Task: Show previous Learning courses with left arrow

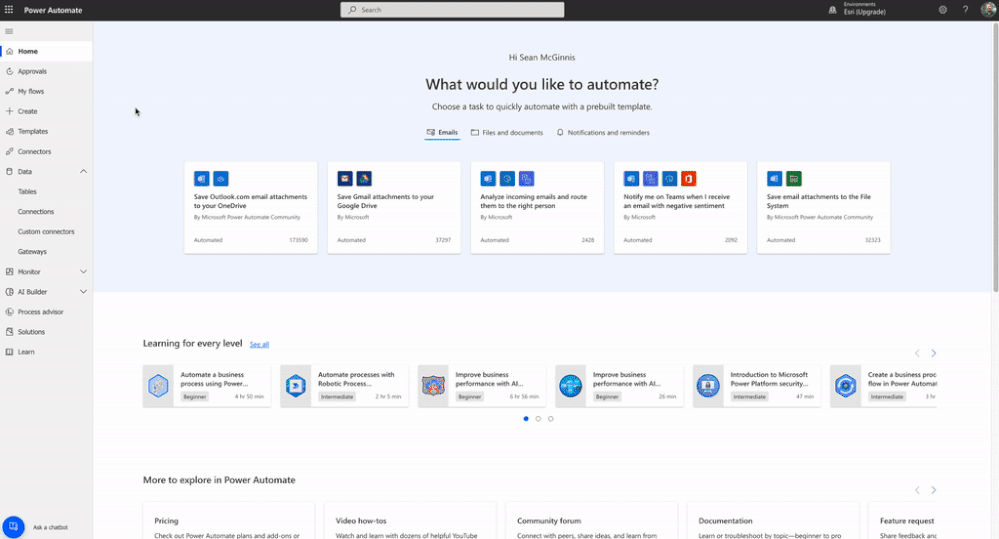Action: [917, 353]
